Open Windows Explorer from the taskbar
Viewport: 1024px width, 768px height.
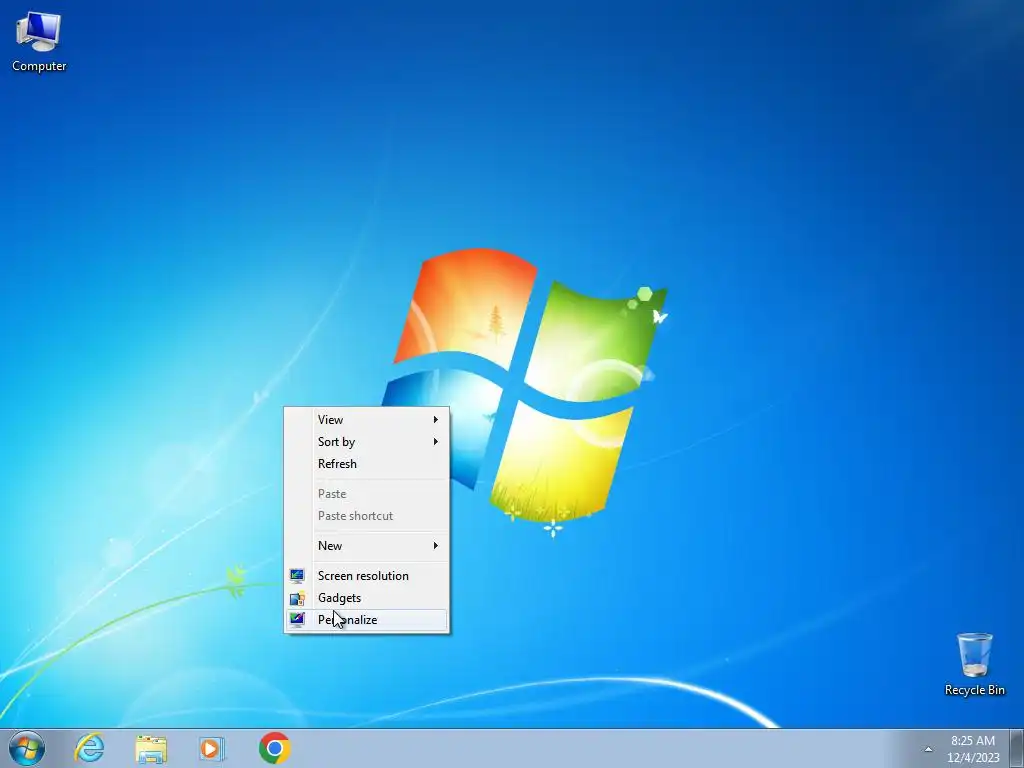pyautogui.click(x=151, y=748)
